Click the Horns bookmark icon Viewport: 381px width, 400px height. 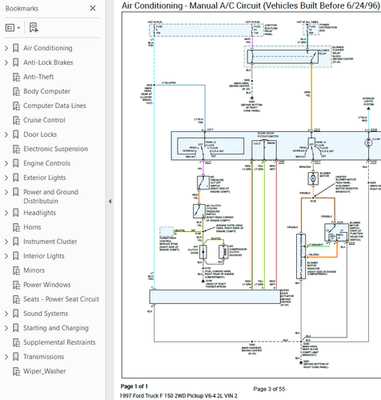[16, 227]
